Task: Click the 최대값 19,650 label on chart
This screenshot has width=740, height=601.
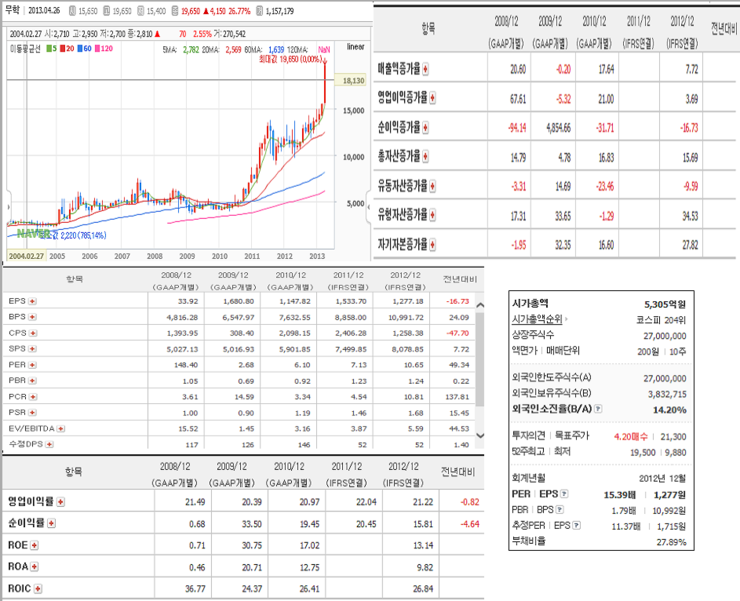Action: pyautogui.click(x=291, y=59)
